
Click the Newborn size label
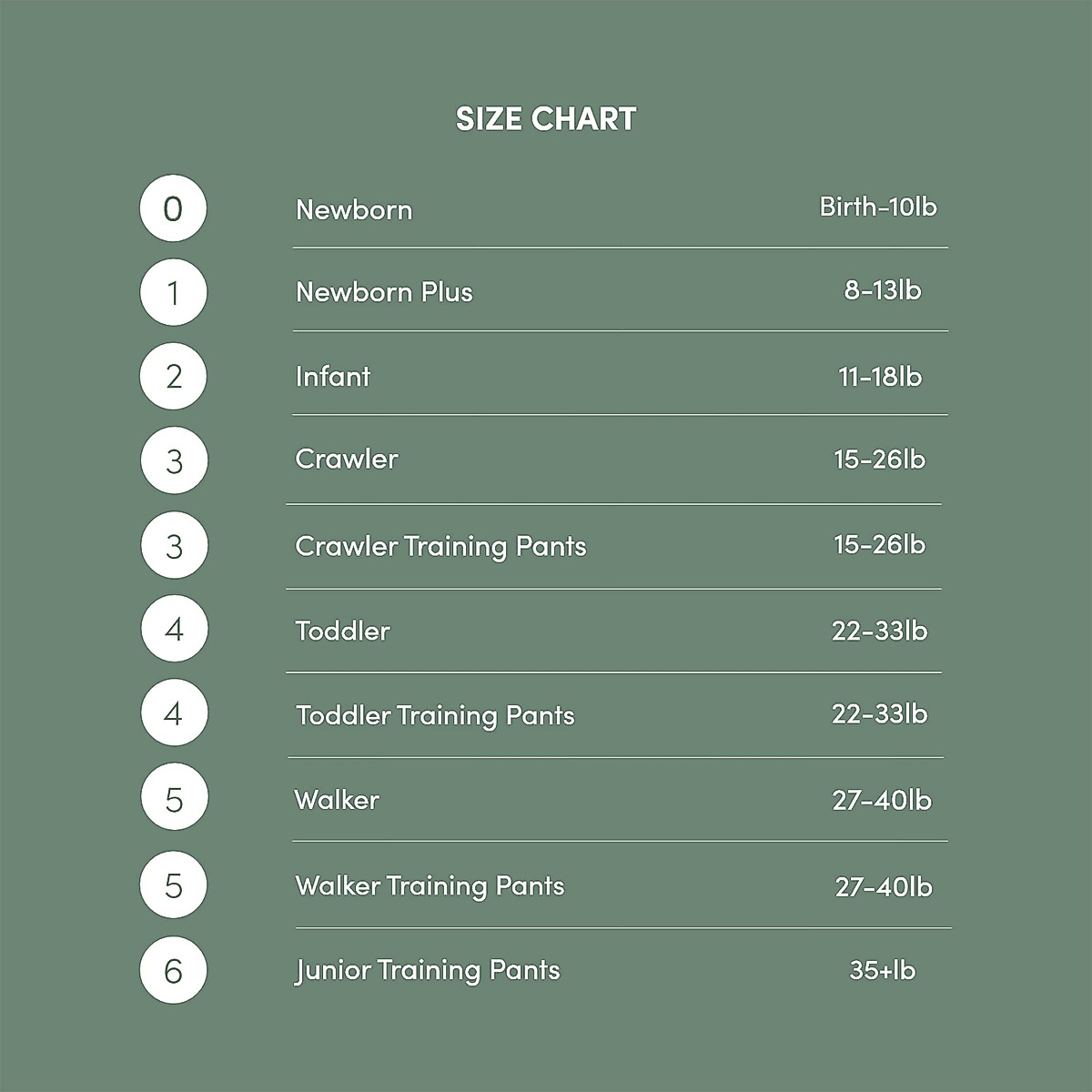pyautogui.click(x=354, y=210)
